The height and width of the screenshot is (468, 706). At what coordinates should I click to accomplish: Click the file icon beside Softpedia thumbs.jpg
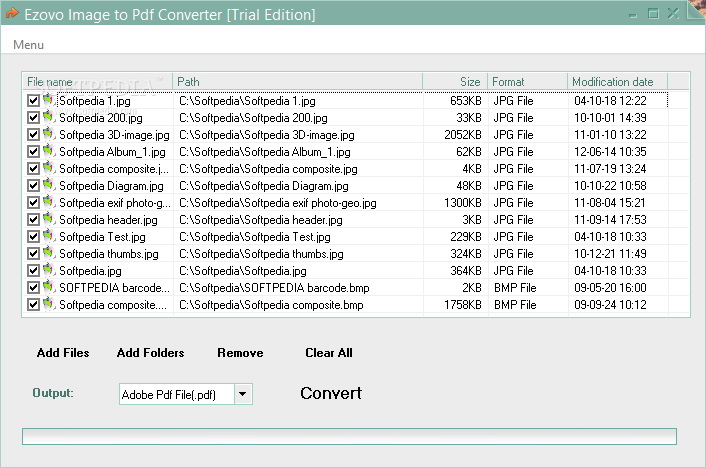pos(49,253)
